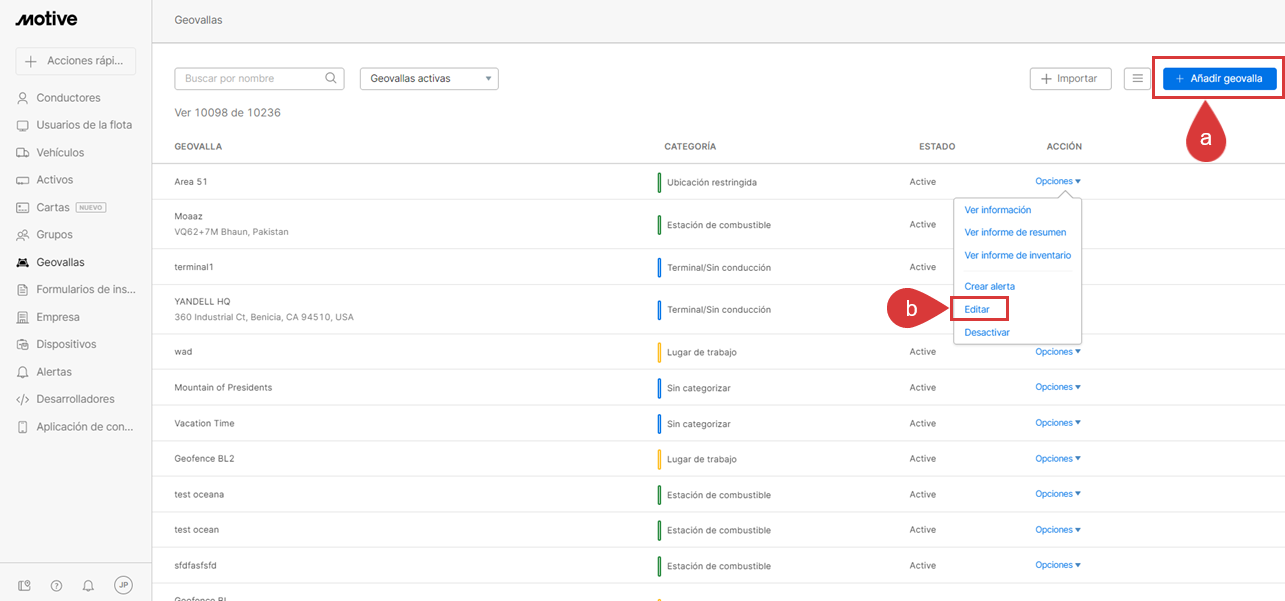Click the GEOVALLA column header
Screen dimensions: 1285x601
click(x=198, y=147)
